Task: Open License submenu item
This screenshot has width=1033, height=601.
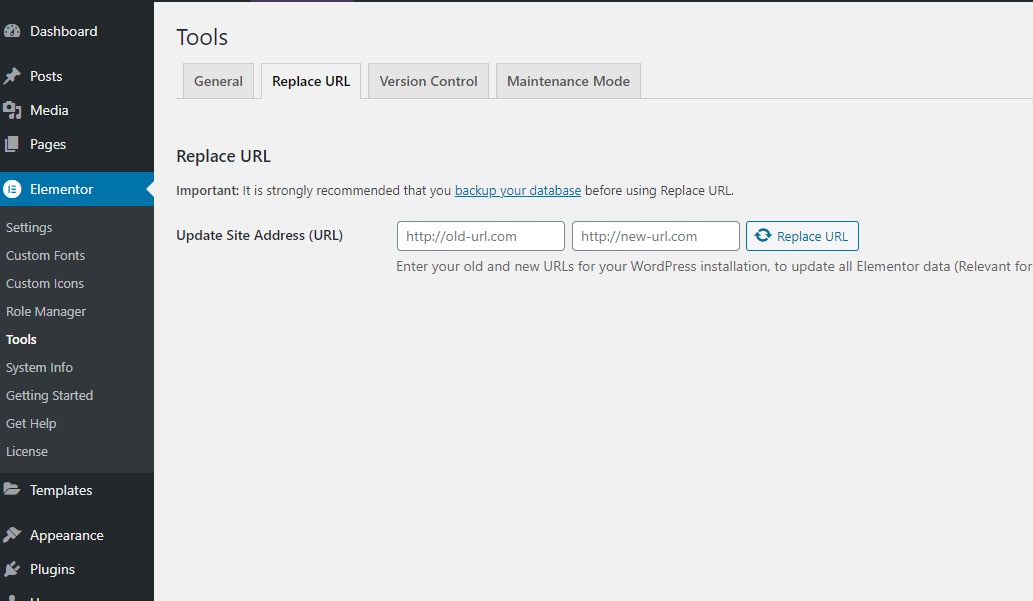Action: (27, 451)
